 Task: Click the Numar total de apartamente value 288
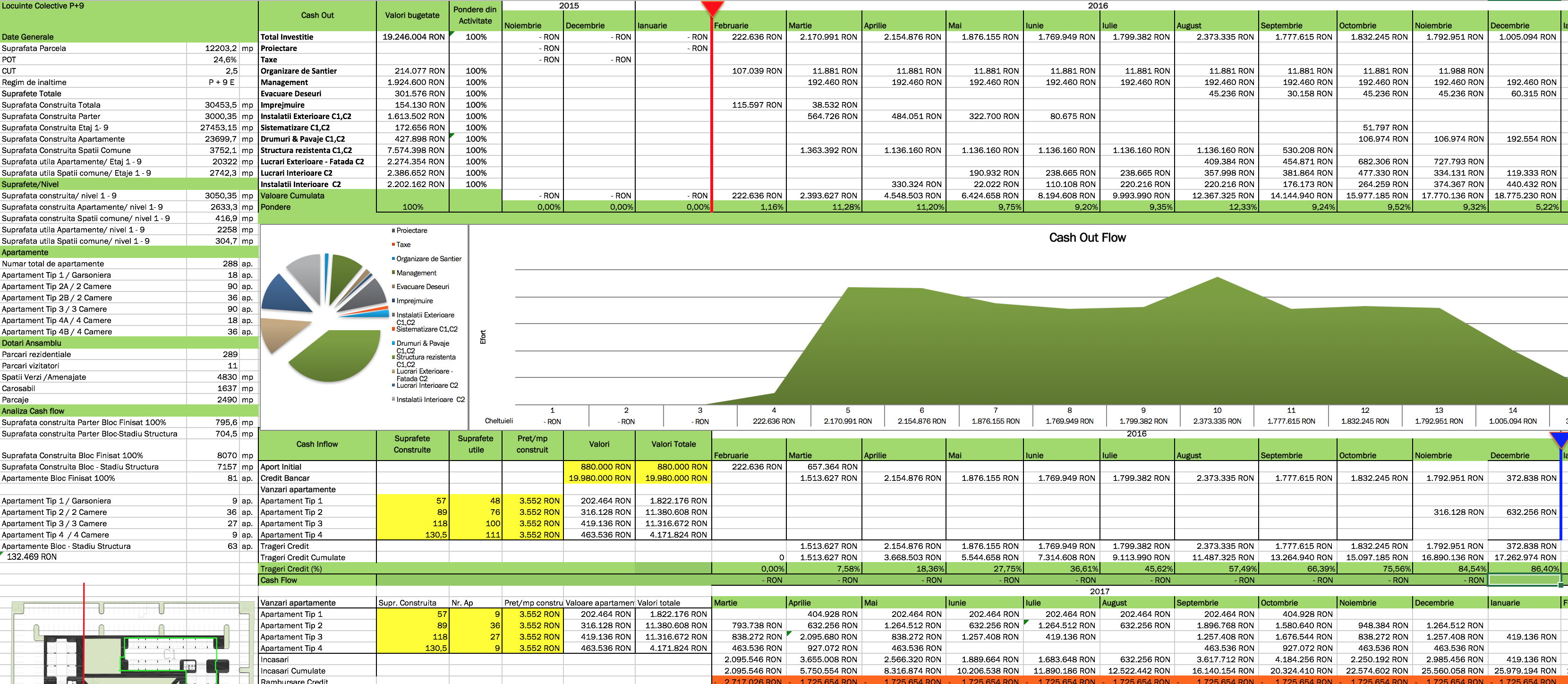point(230,264)
